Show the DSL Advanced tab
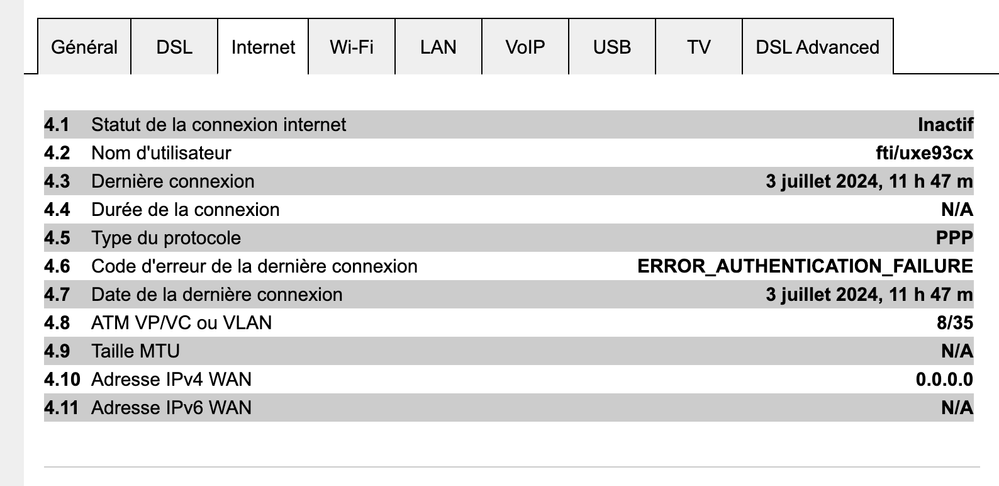The height and width of the screenshot is (486, 999). [x=817, y=47]
